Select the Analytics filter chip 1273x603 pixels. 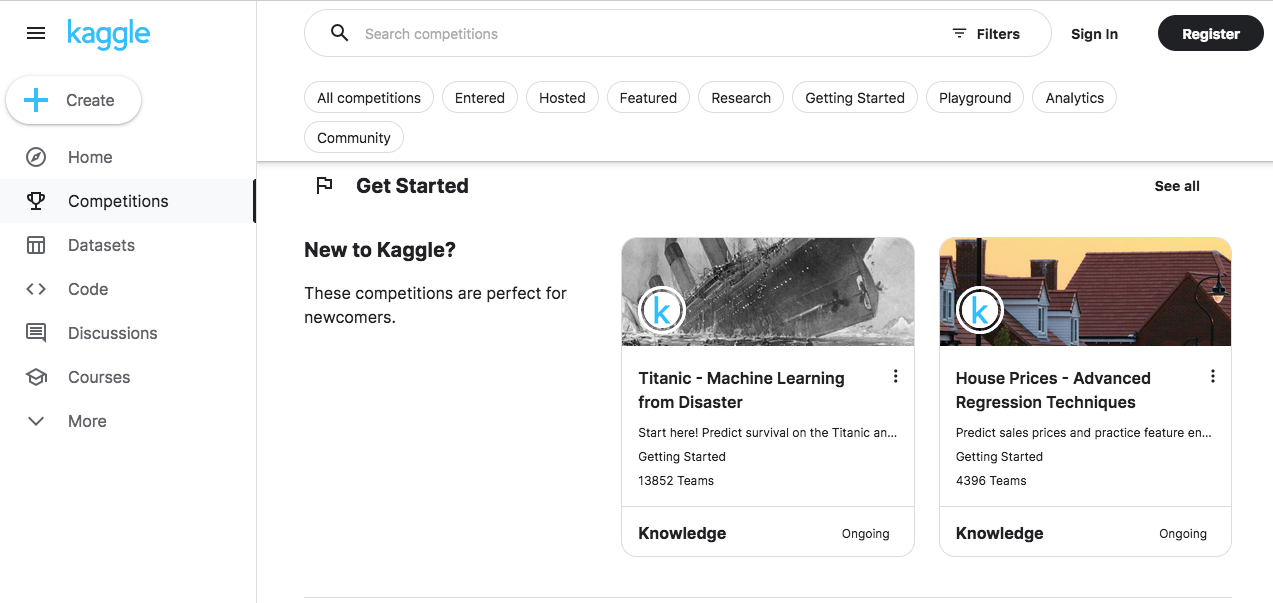1075,97
